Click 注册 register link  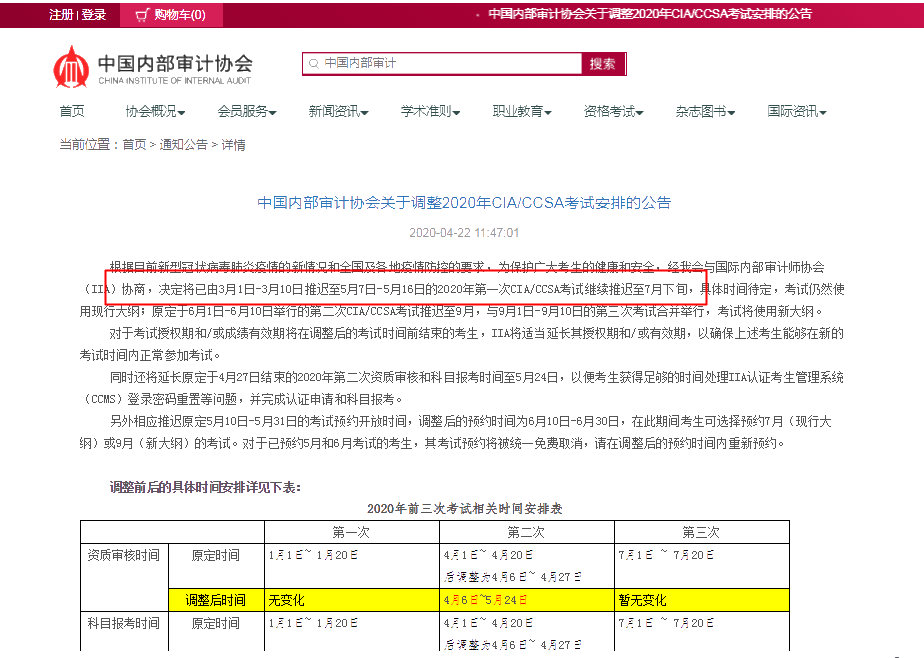tap(61, 15)
